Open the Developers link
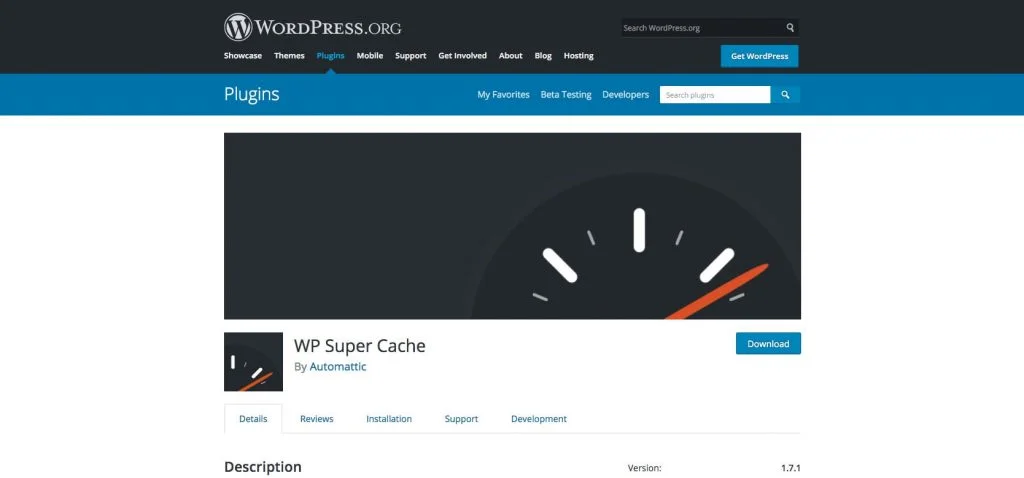Screen dimensions: 1024x478 [x=626, y=95]
